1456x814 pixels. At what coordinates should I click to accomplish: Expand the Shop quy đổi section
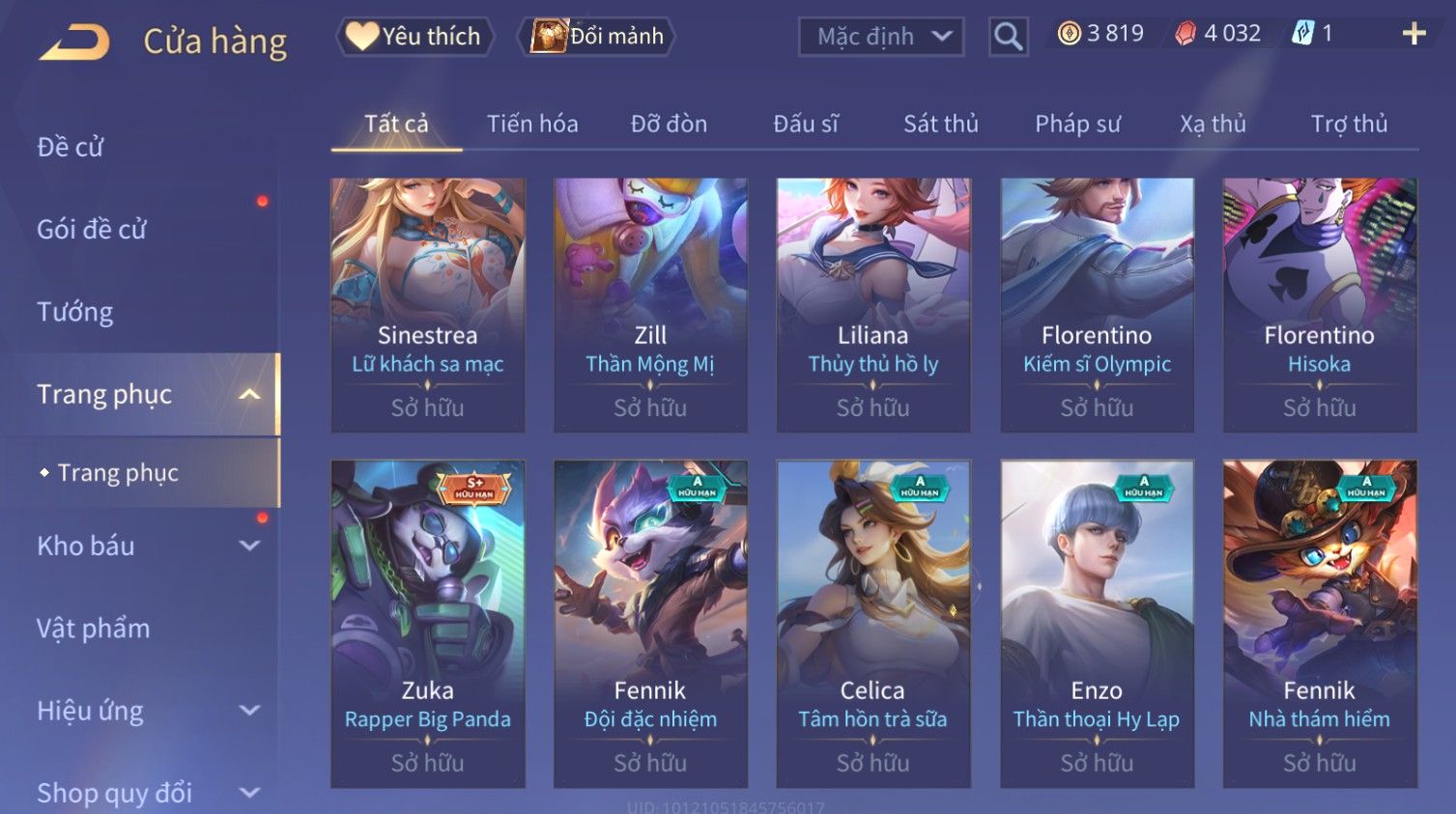pyautogui.click(x=249, y=793)
